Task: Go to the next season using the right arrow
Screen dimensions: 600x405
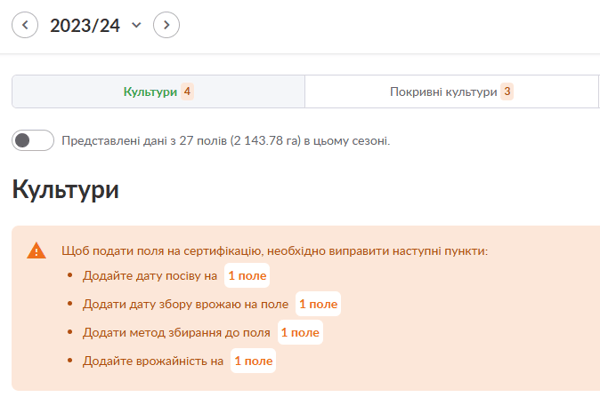Action: point(166,25)
